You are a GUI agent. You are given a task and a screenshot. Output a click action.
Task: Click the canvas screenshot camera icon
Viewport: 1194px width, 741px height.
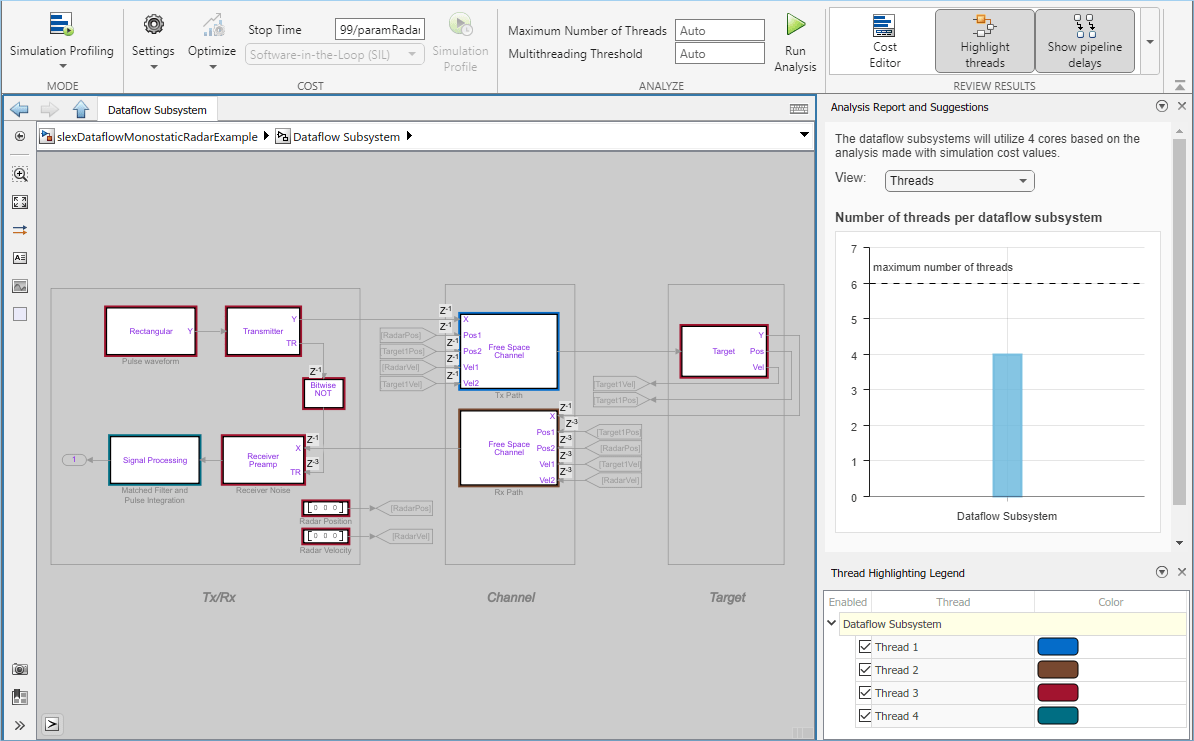pos(20,669)
